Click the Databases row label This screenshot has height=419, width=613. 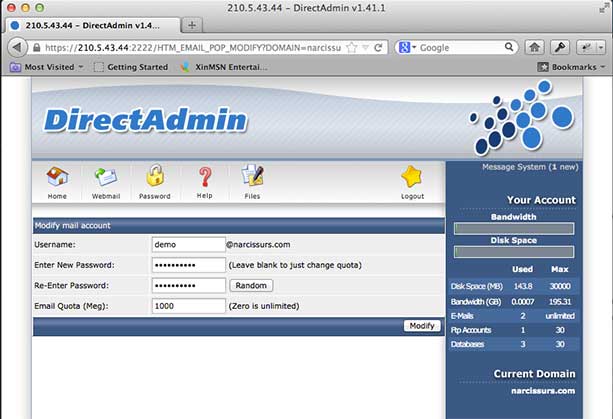[467, 344]
